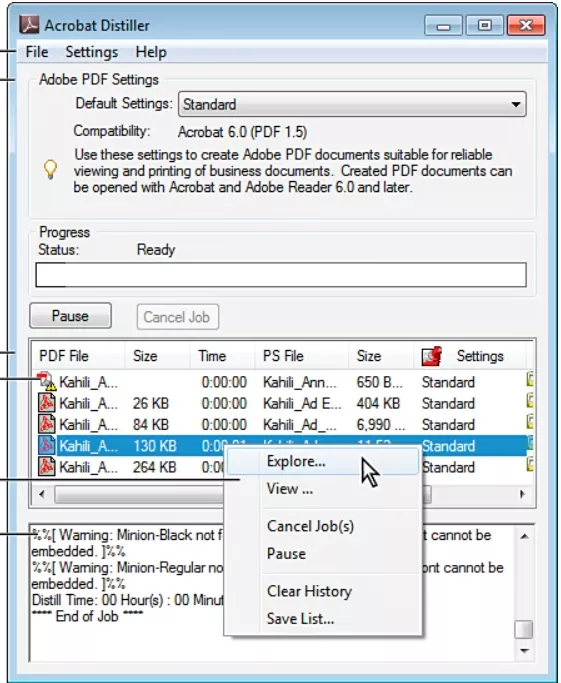The width and height of the screenshot is (561, 683).
Task: Click PDF icon of the 84 KB row
Action: (47, 424)
